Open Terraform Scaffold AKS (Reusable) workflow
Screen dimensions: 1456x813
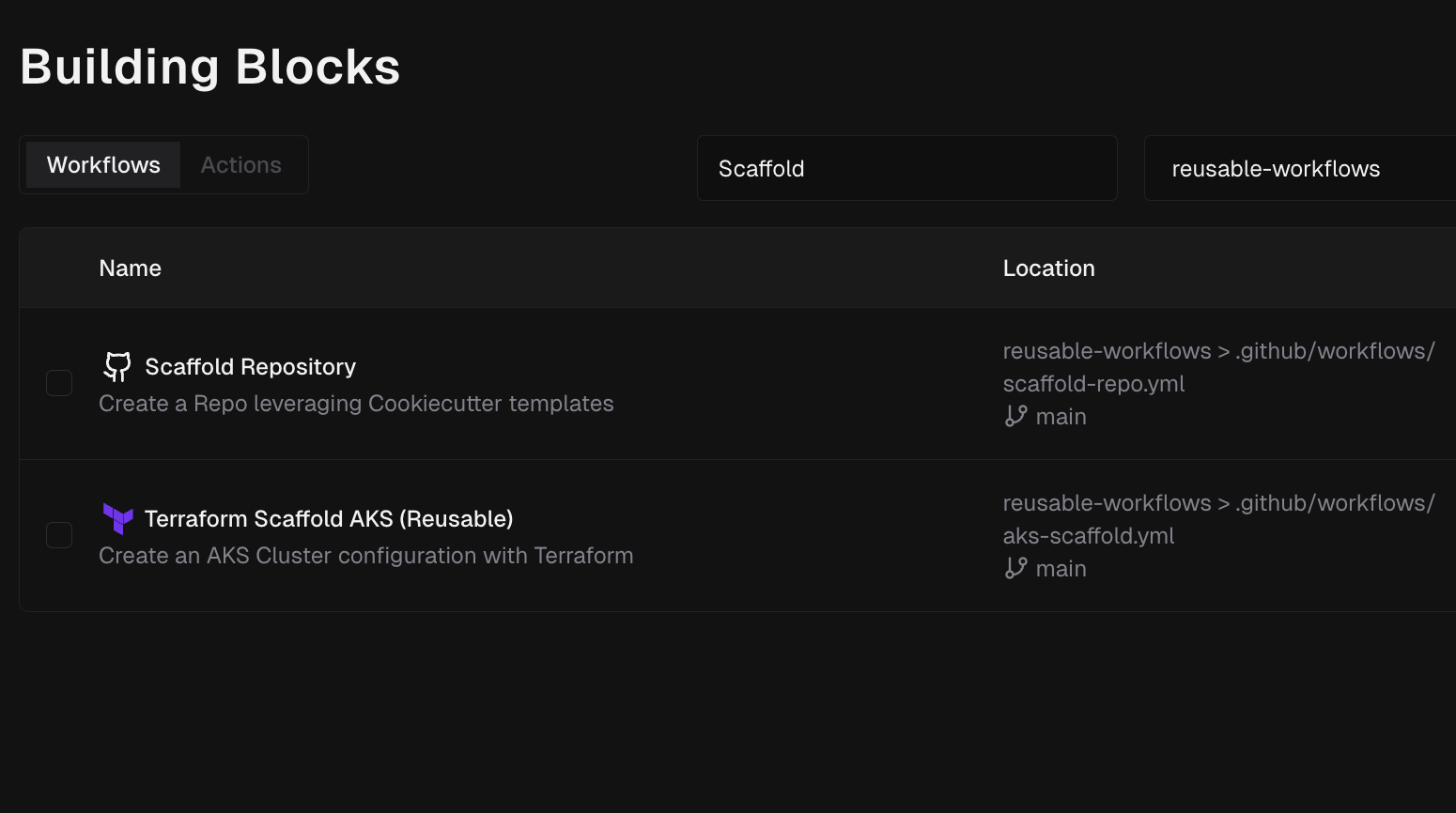coord(329,519)
